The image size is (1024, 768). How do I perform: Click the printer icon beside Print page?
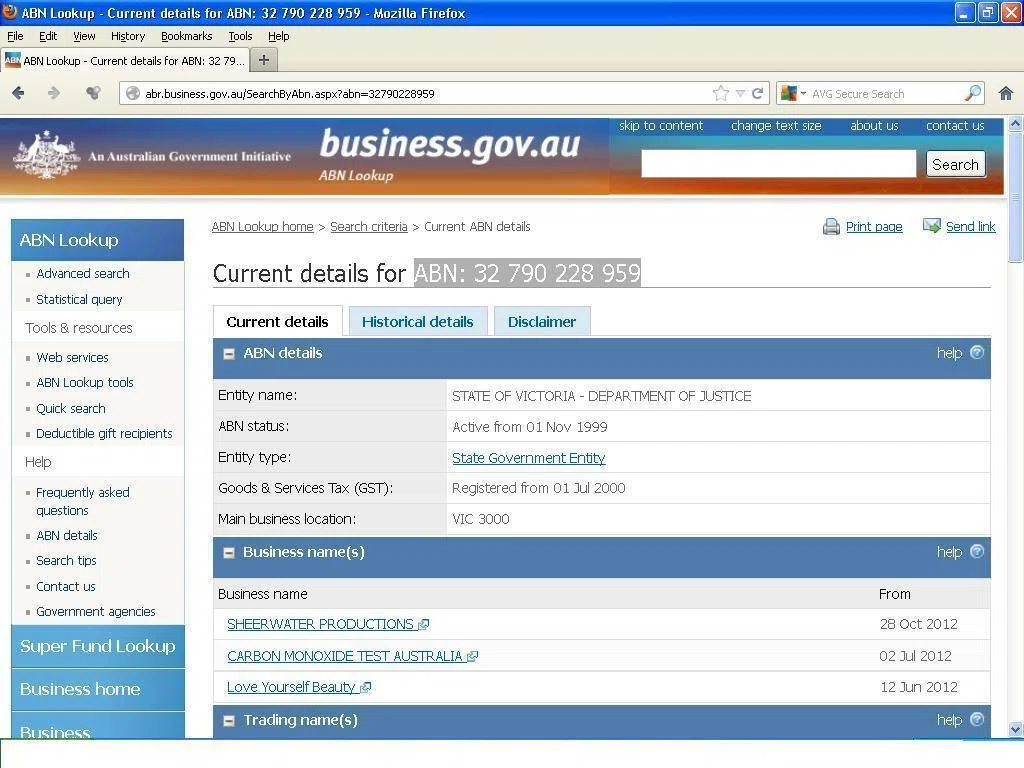click(831, 227)
